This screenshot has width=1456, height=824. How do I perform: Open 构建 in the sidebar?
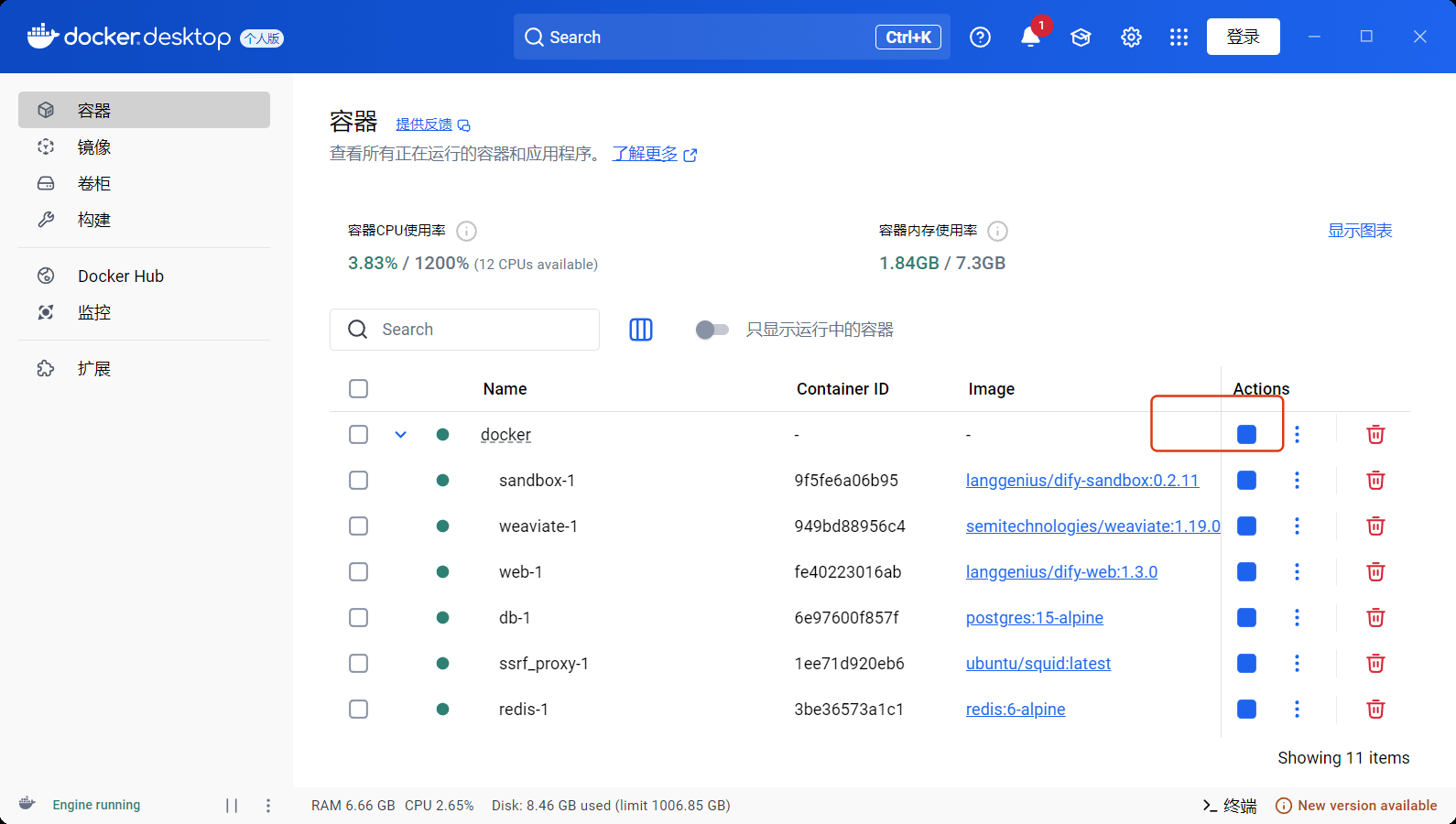[144, 220]
